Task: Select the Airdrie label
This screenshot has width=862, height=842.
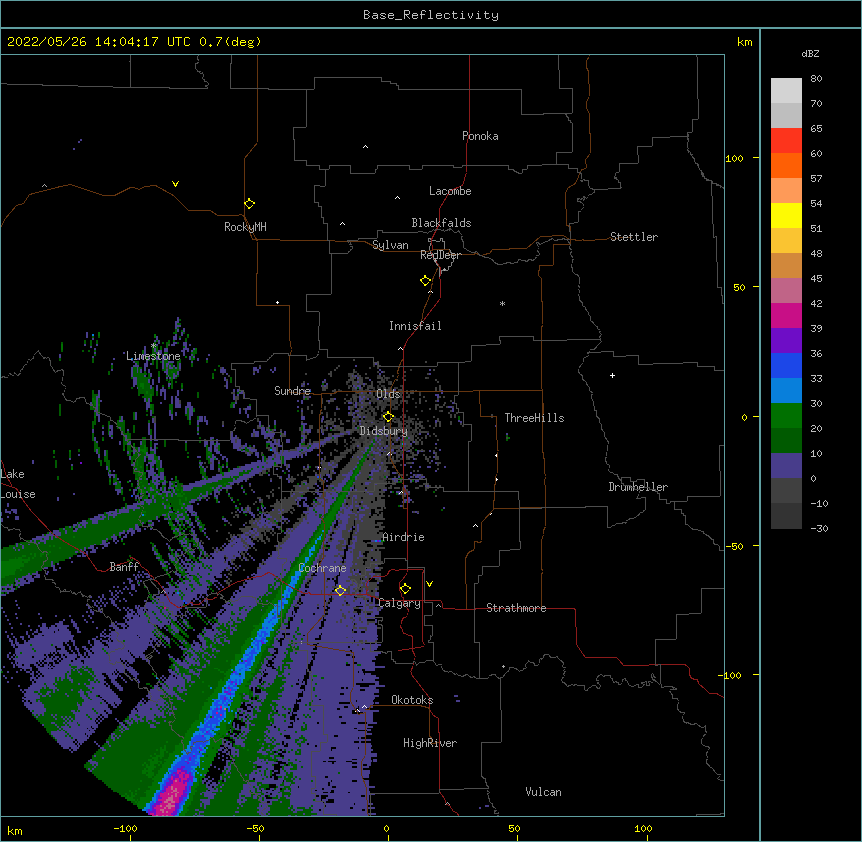Action: tap(403, 537)
